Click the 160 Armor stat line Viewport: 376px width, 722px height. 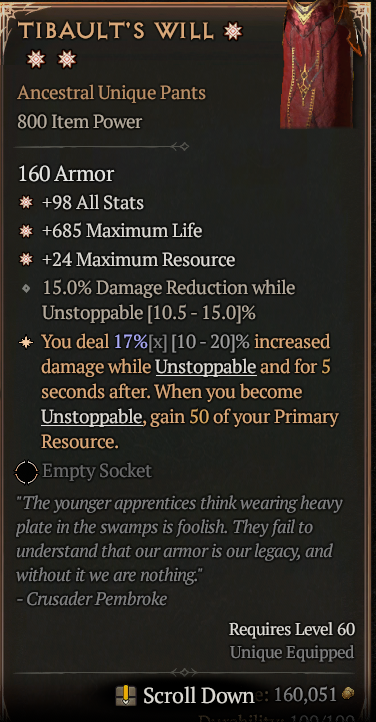66,174
